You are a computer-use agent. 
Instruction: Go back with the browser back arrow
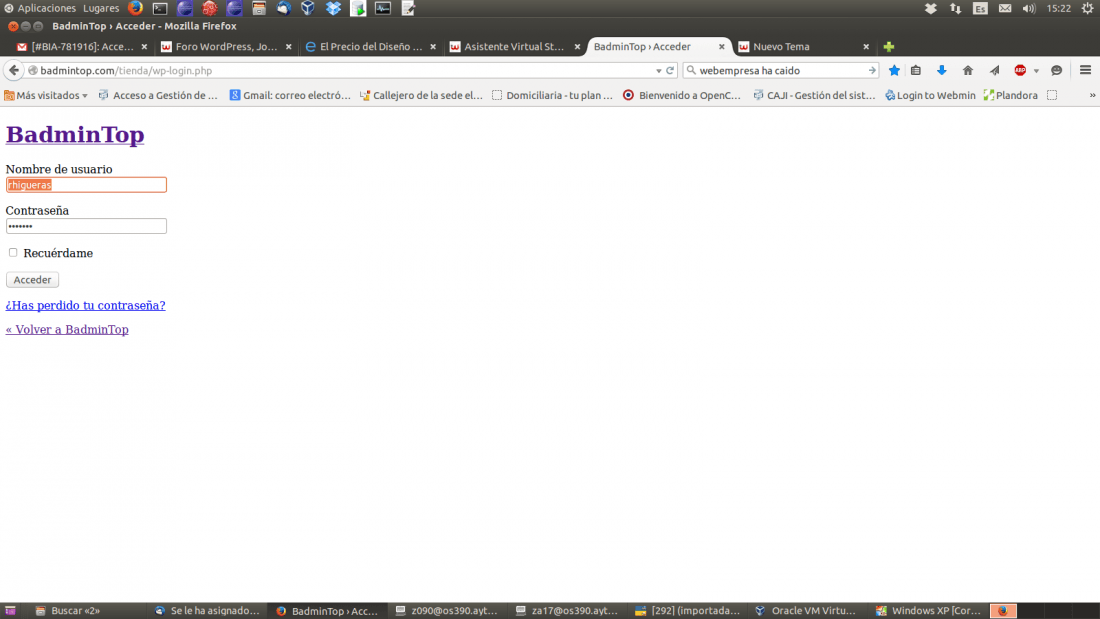pyautogui.click(x=14, y=70)
